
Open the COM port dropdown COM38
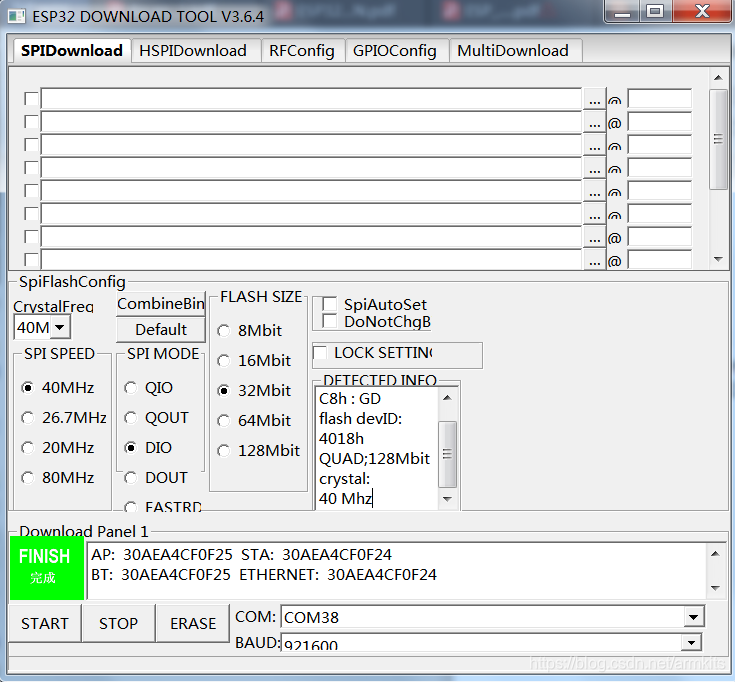click(693, 617)
